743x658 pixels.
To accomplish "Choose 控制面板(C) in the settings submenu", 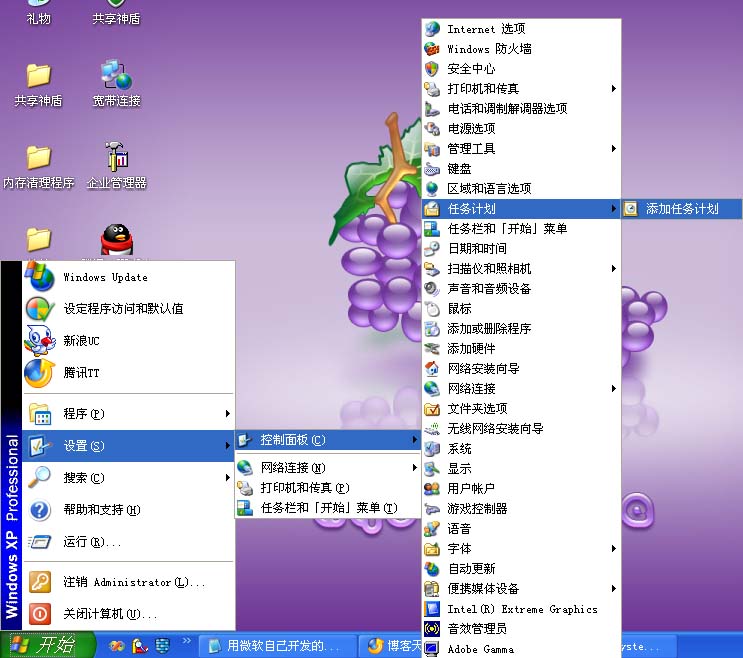I will coord(328,440).
